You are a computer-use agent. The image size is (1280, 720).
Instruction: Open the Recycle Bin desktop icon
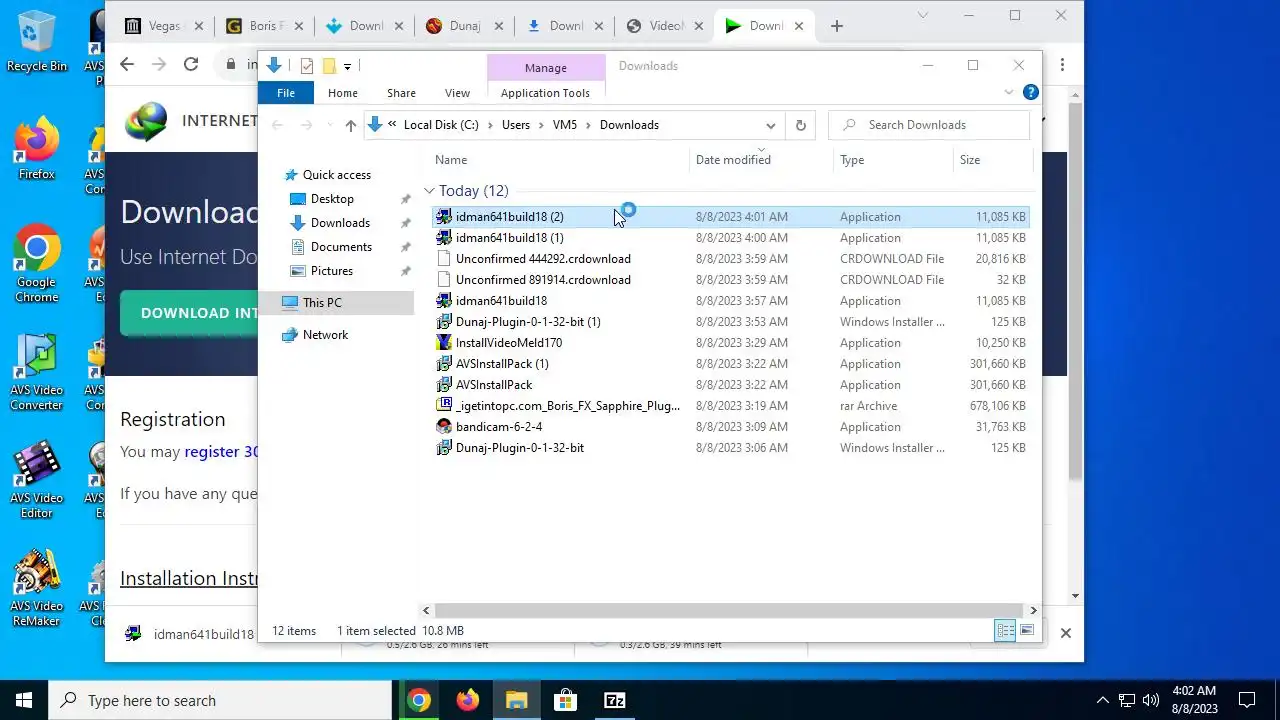(37, 42)
